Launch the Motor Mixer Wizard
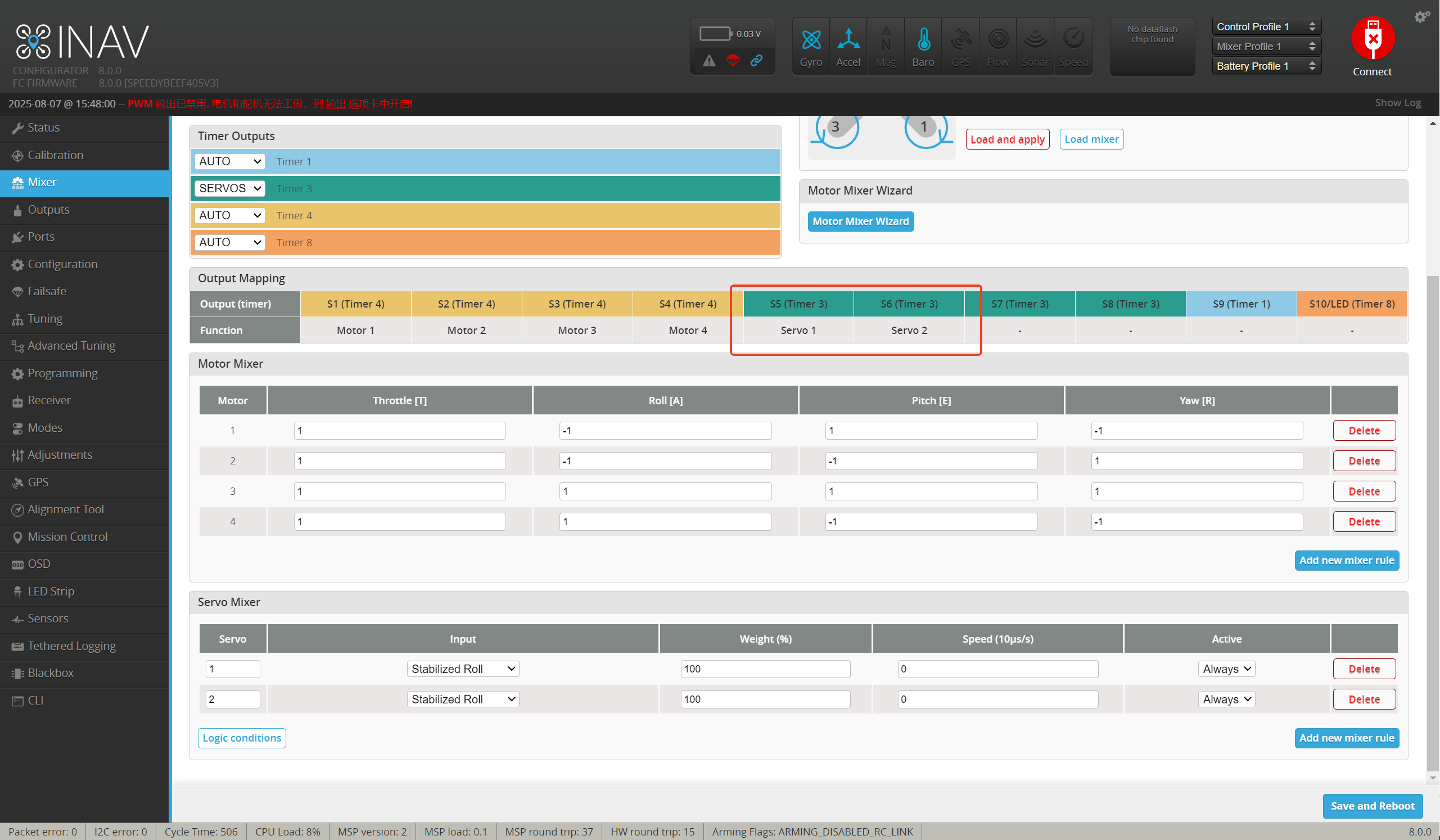Image resolution: width=1440 pixels, height=840 pixels. pyautogui.click(x=861, y=221)
